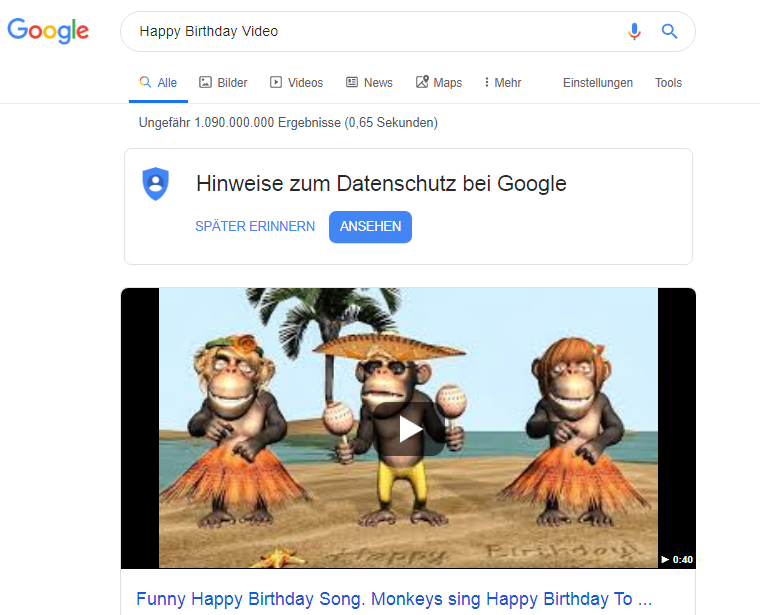760x615 pixels.
Task: Click the Google logo
Action: pyautogui.click(x=48, y=31)
